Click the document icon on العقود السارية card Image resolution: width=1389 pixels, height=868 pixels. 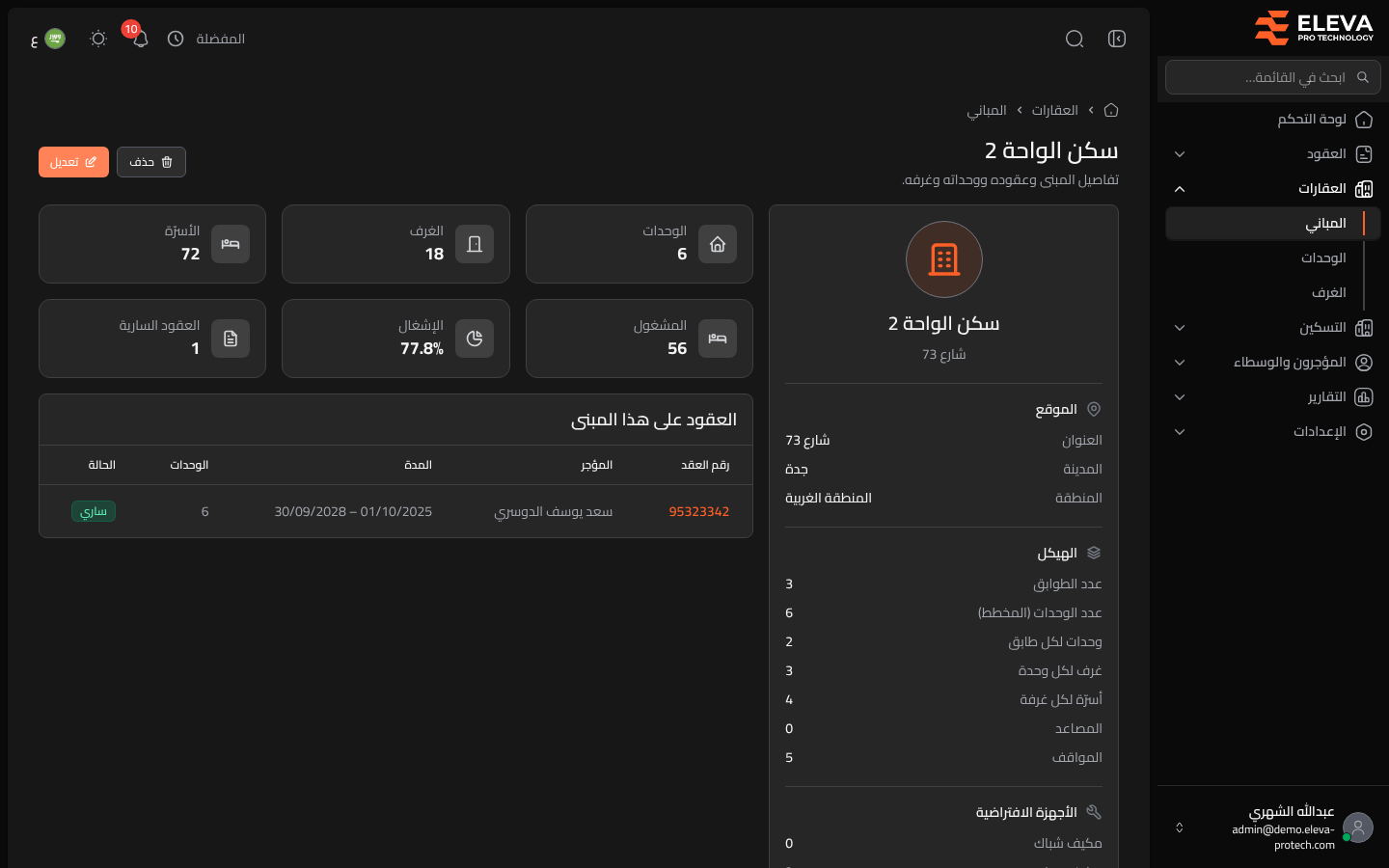[x=231, y=339]
